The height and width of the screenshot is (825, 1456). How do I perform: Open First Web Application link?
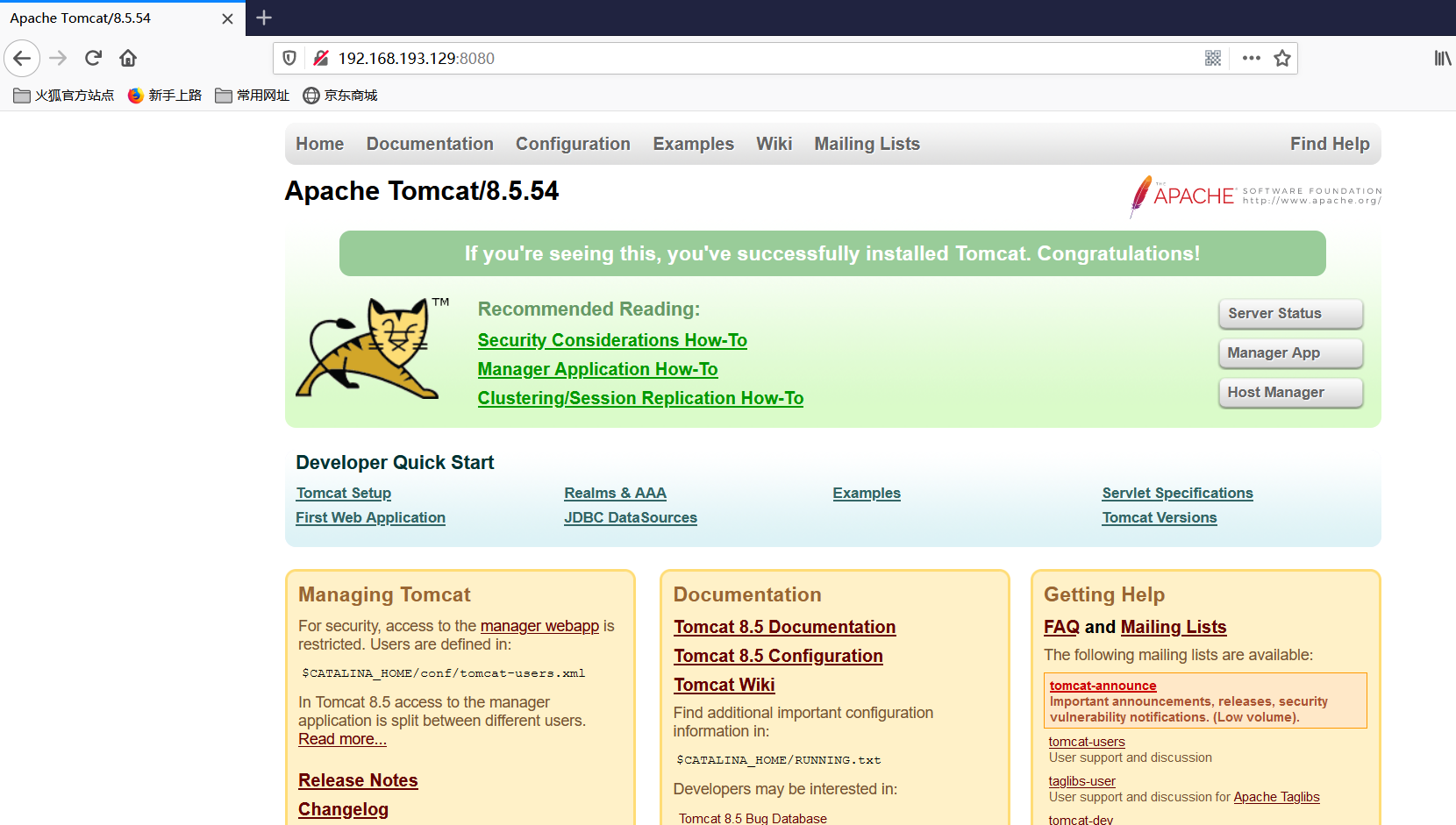coord(370,518)
